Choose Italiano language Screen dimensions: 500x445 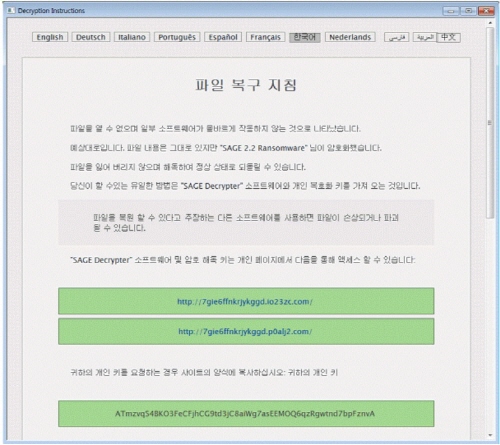pyautogui.click(x=132, y=37)
